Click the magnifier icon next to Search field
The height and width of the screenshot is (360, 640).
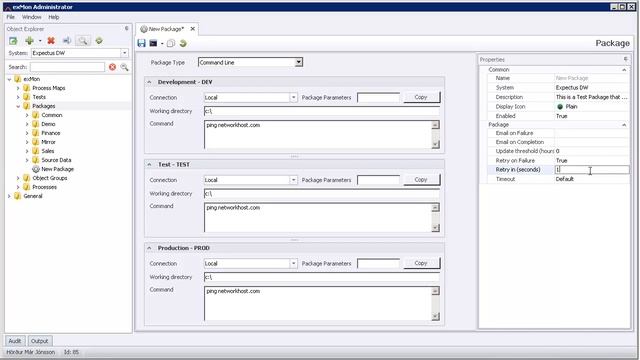[124, 67]
